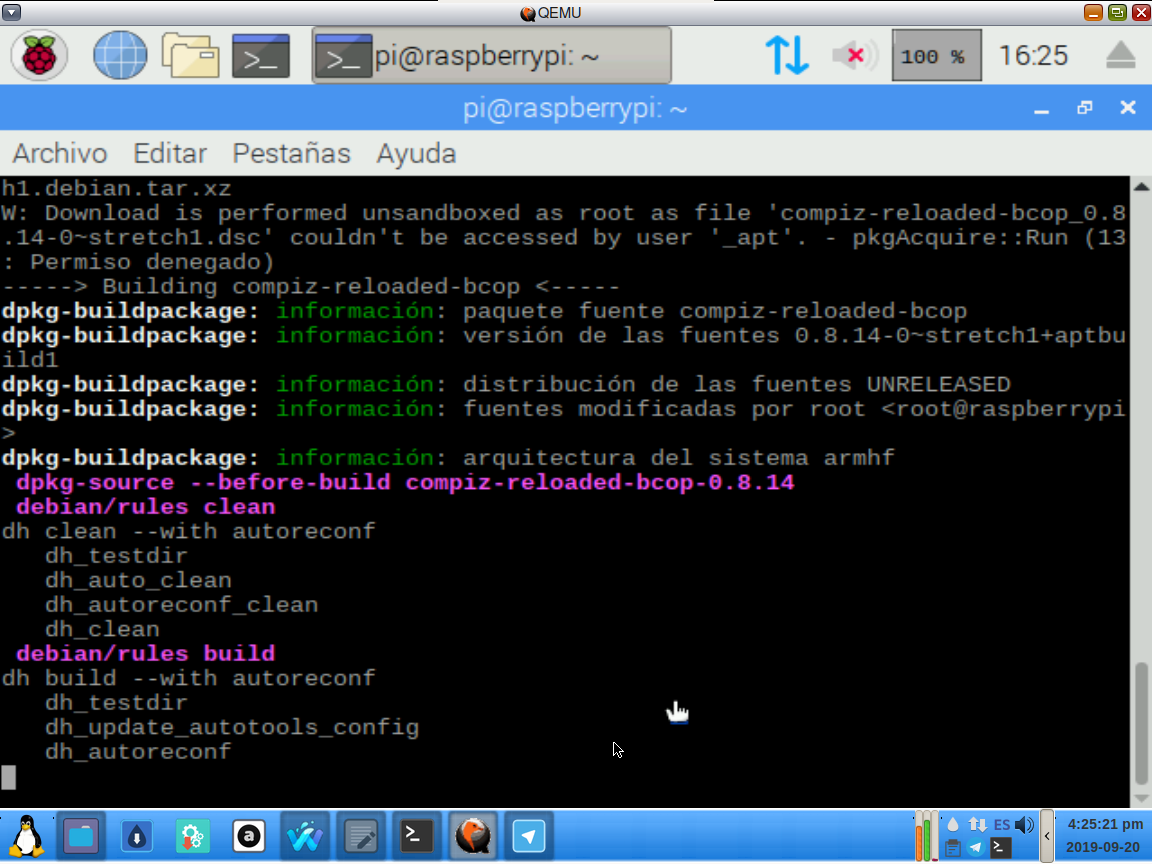Open the Tux penguin start menu
This screenshot has width=1152, height=864.
coord(27,836)
